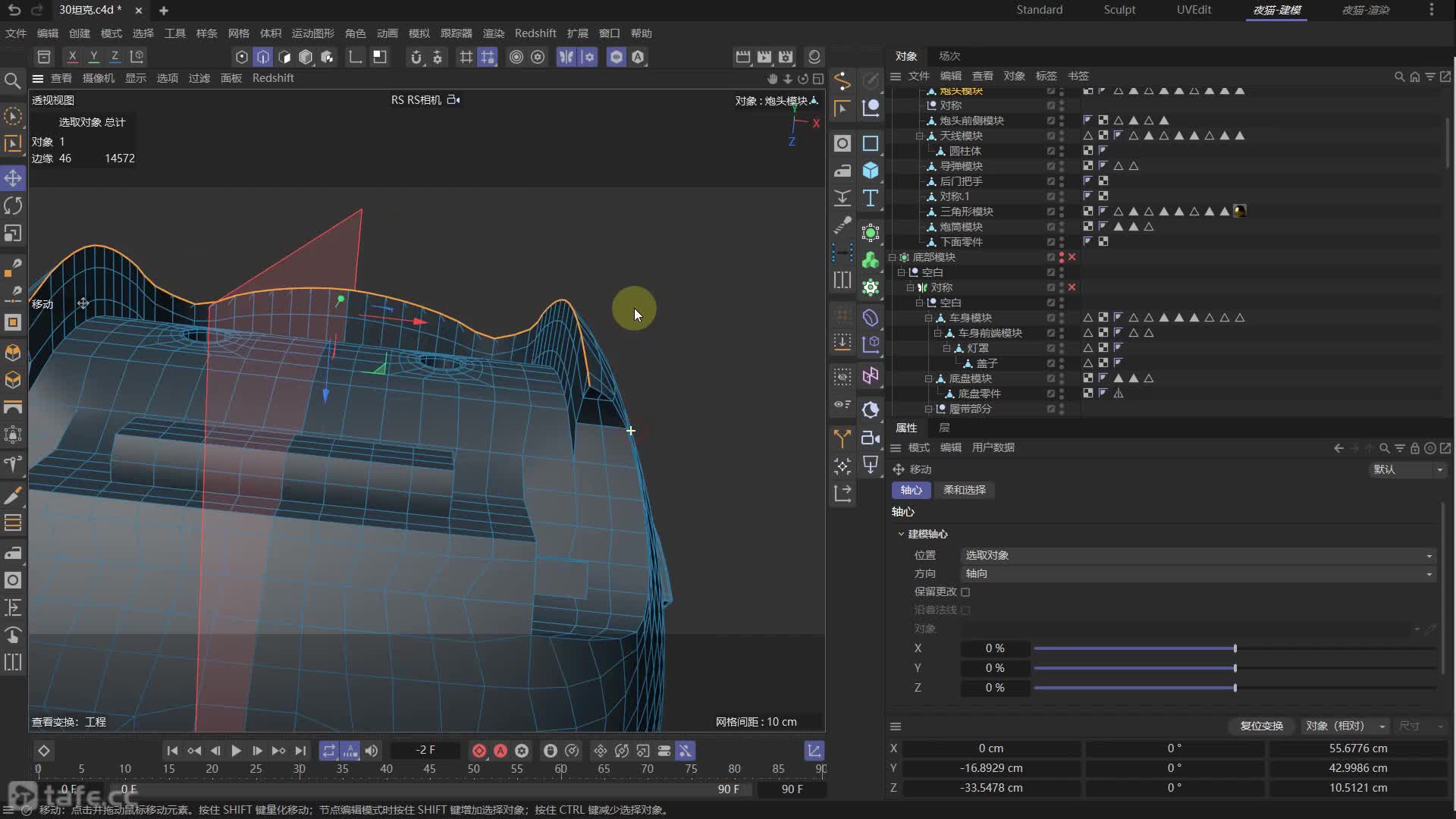1456x819 pixels.
Task: Select the 柔和选择 button
Action: 965,491
